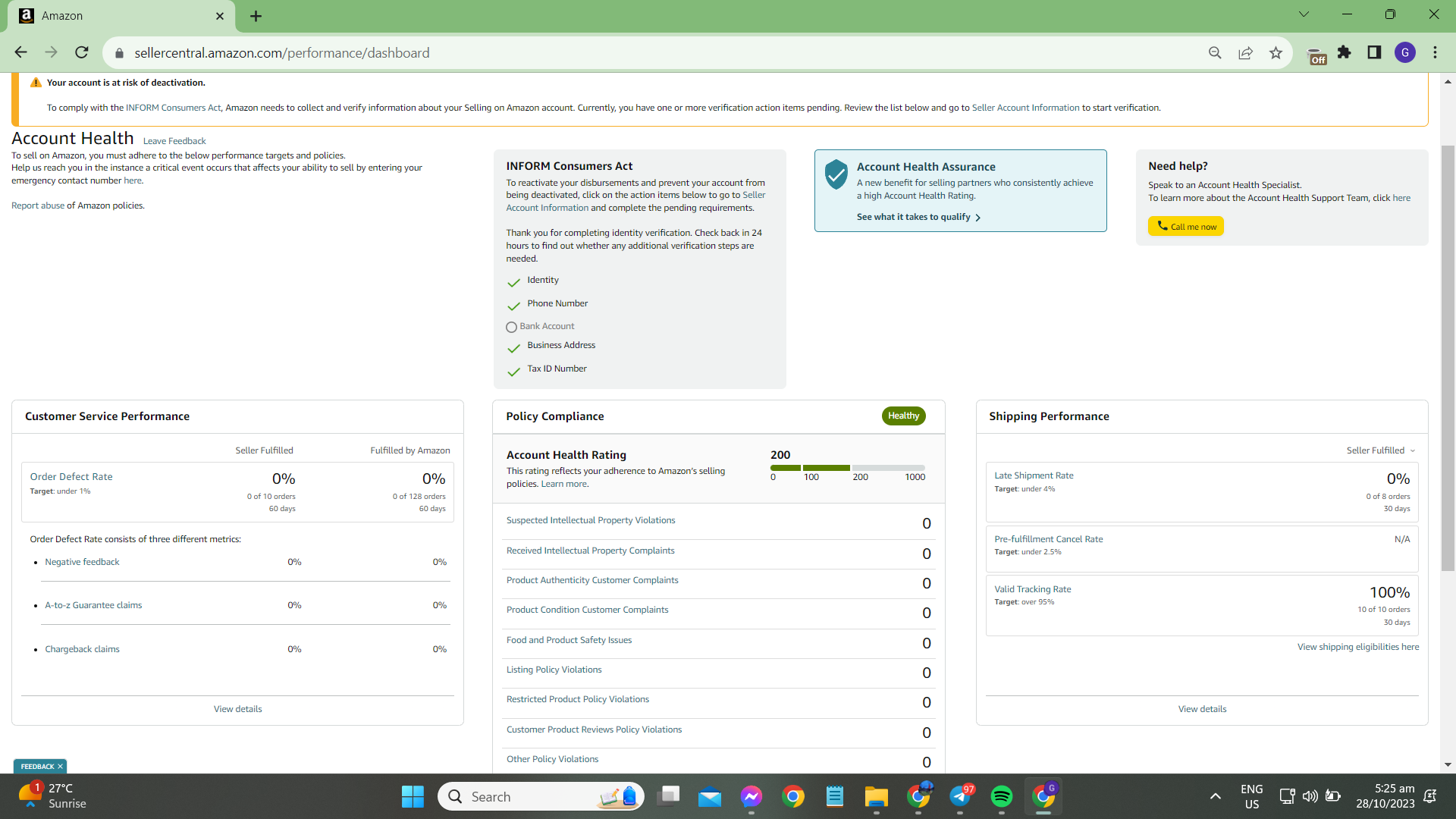Launch the Mail app from the taskbar

tap(710, 797)
